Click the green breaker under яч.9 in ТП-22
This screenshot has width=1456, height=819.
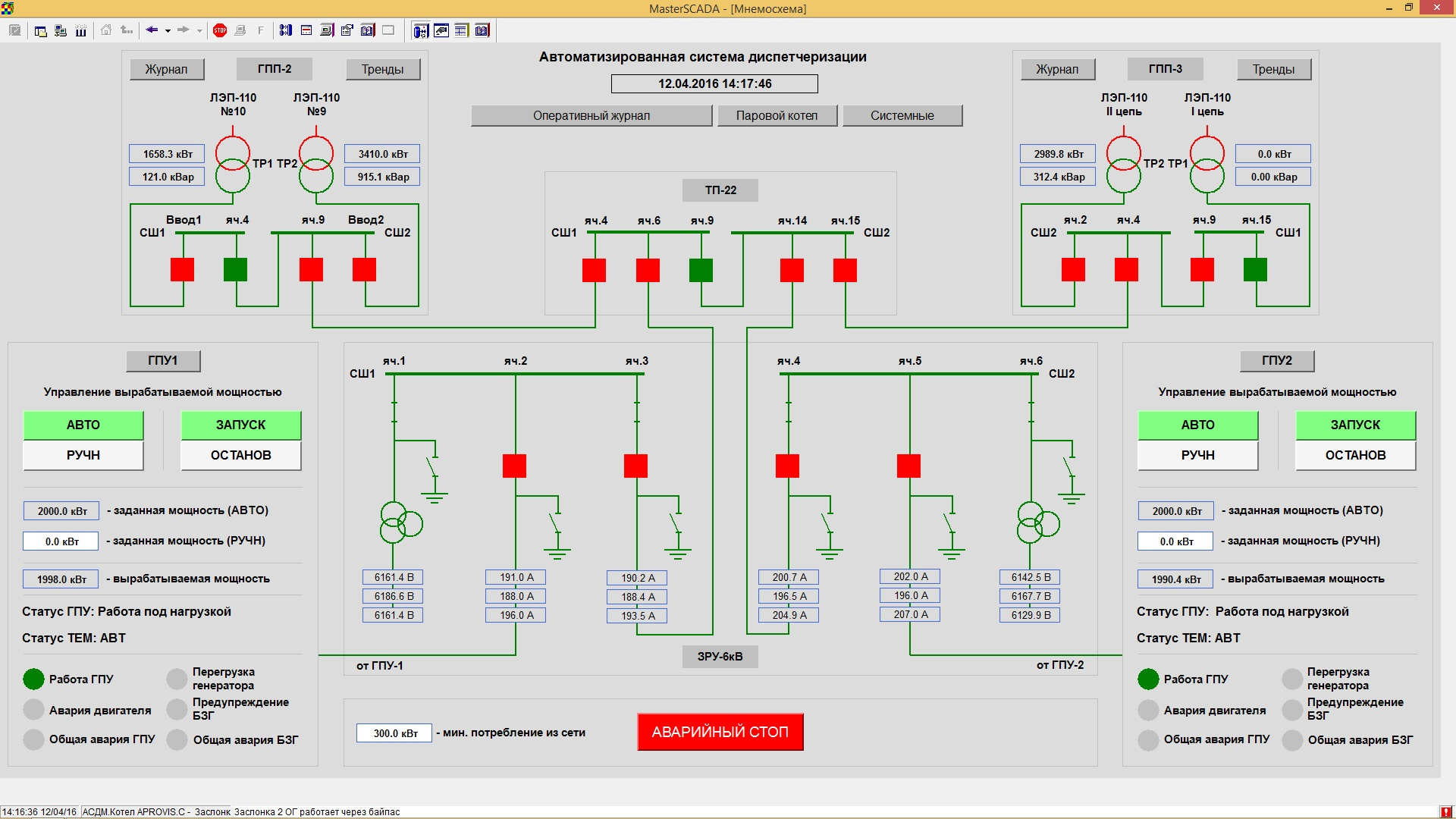pos(701,271)
